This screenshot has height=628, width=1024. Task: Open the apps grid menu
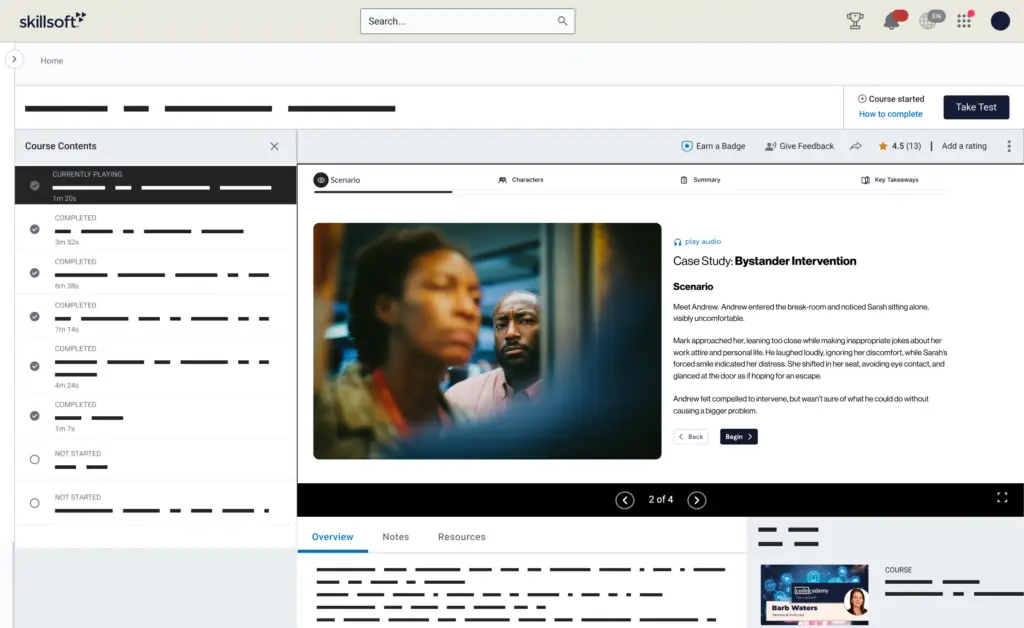point(964,21)
